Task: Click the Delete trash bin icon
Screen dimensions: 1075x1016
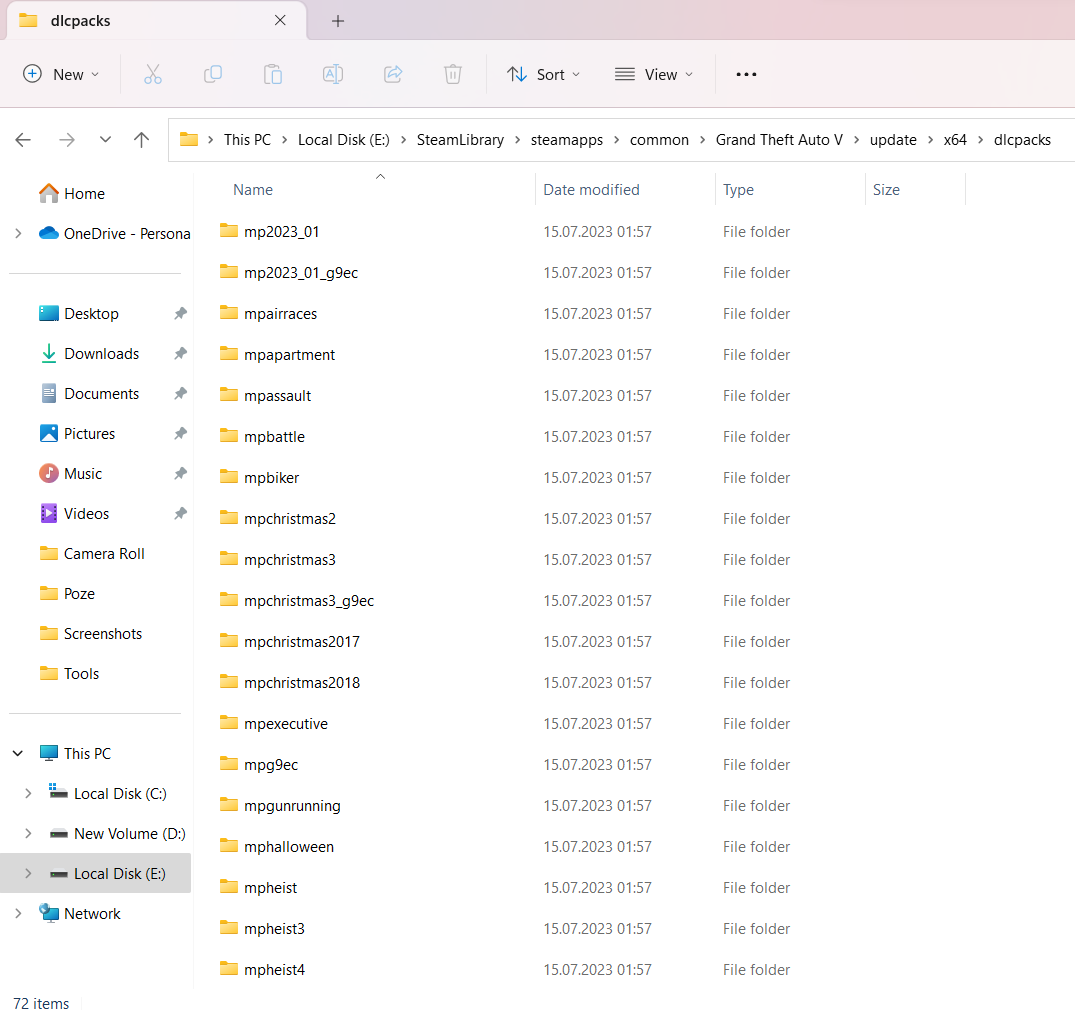Action: (453, 74)
